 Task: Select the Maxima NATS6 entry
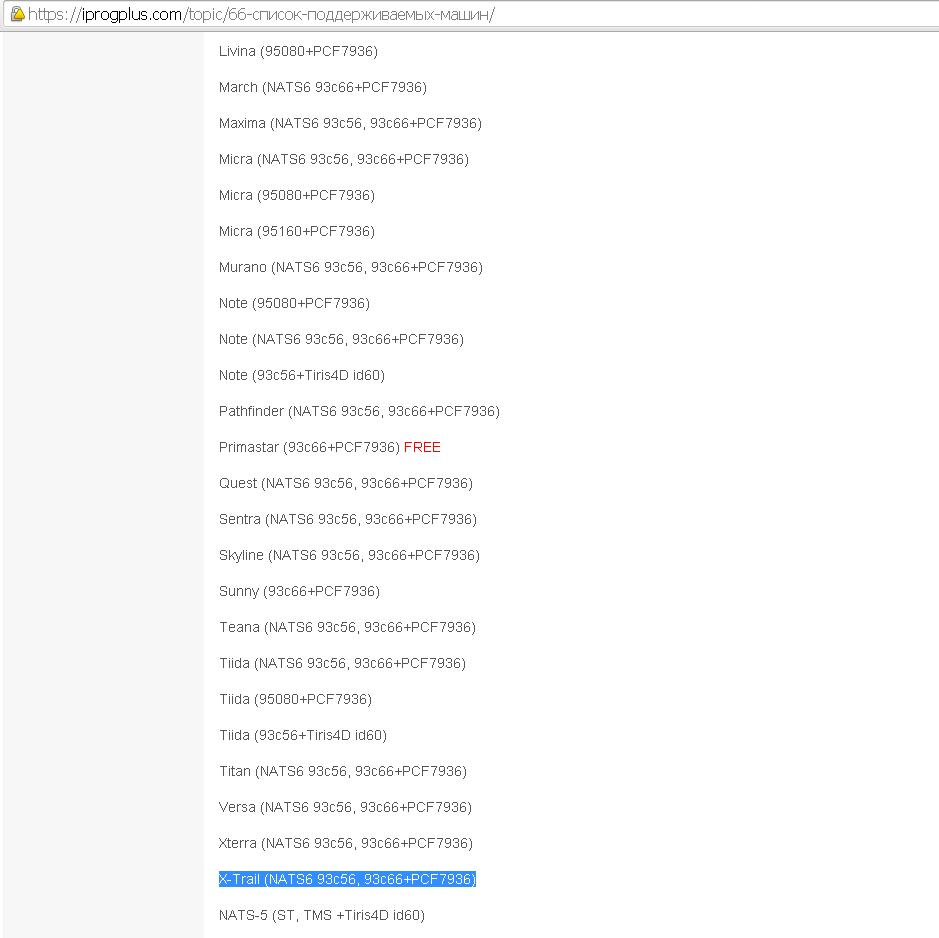(x=350, y=123)
